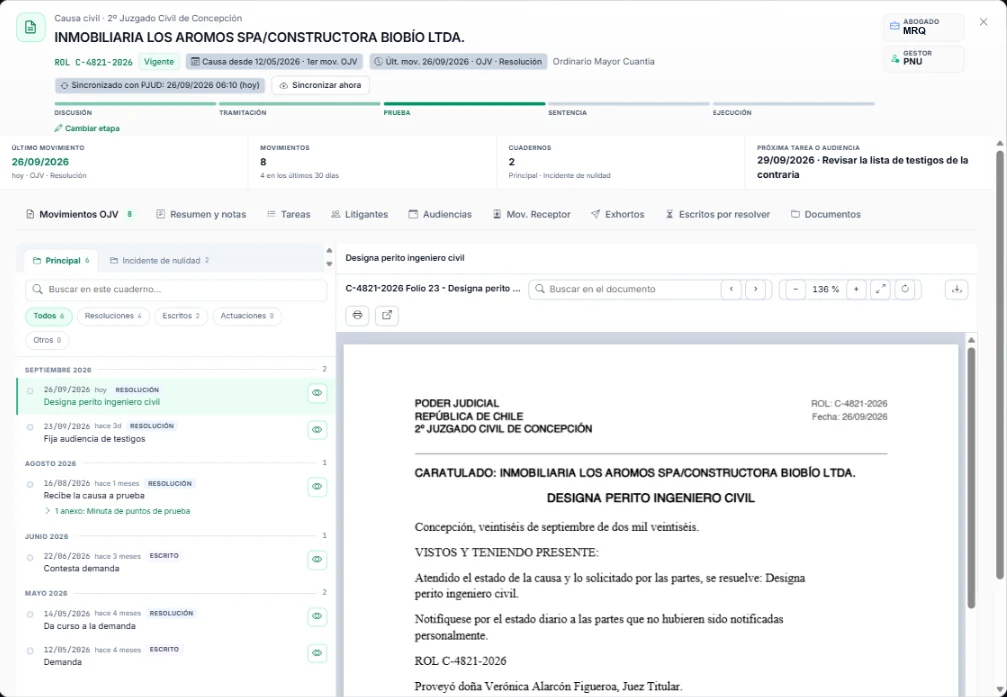Switch to the Audiencias tab

(440, 215)
